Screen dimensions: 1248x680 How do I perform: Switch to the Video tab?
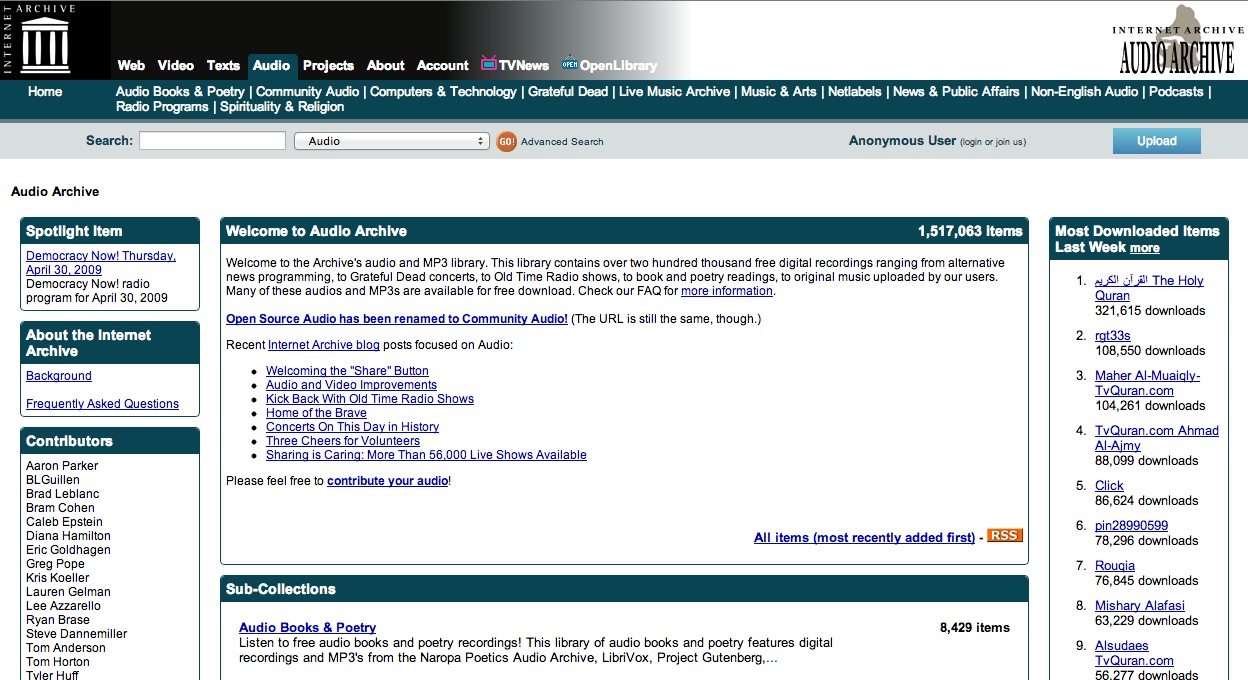click(x=175, y=65)
